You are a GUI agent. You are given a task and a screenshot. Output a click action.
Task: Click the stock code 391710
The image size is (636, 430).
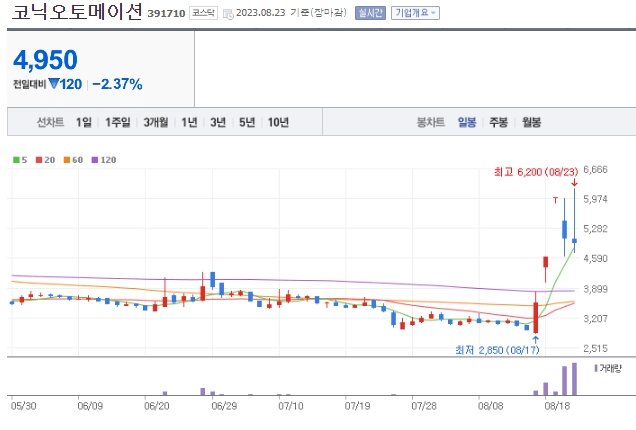166,13
